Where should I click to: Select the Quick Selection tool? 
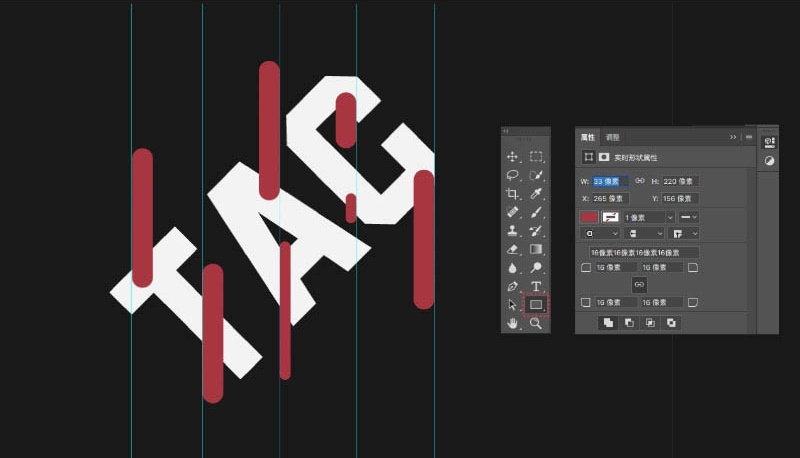tap(536, 175)
